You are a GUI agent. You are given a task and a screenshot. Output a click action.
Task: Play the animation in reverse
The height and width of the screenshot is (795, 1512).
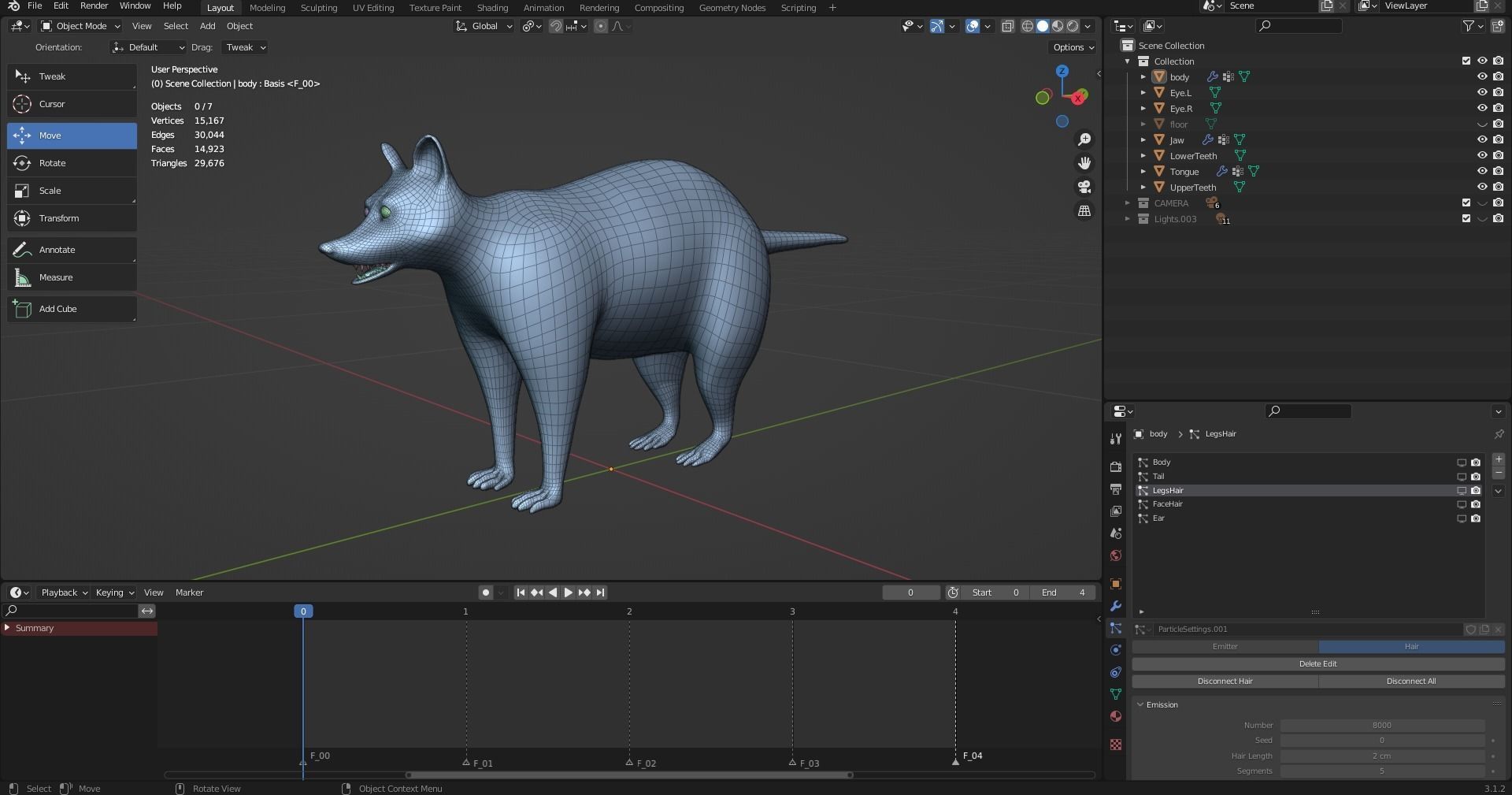pyautogui.click(x=552, y=593)
